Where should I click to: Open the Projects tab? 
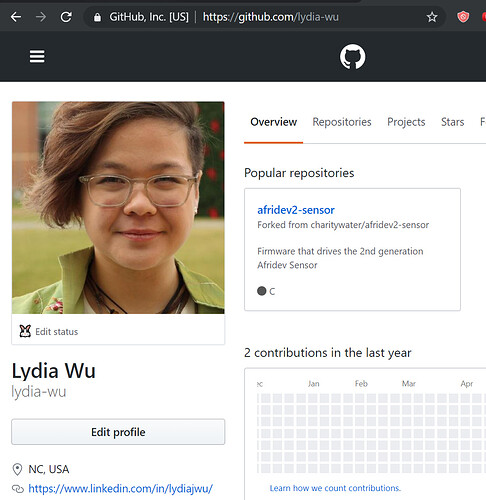406,122
